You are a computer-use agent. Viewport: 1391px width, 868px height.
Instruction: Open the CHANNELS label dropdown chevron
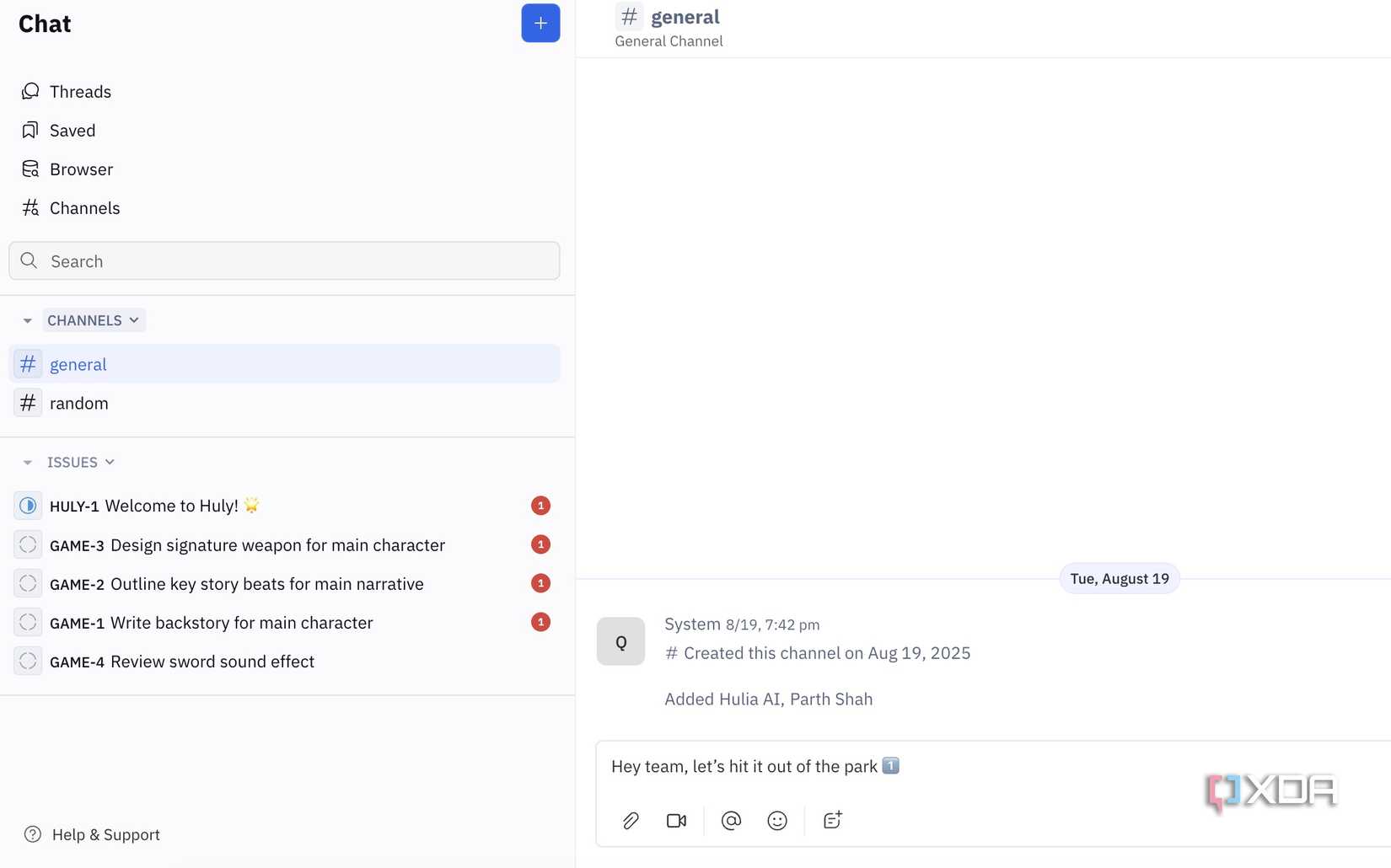133,320
